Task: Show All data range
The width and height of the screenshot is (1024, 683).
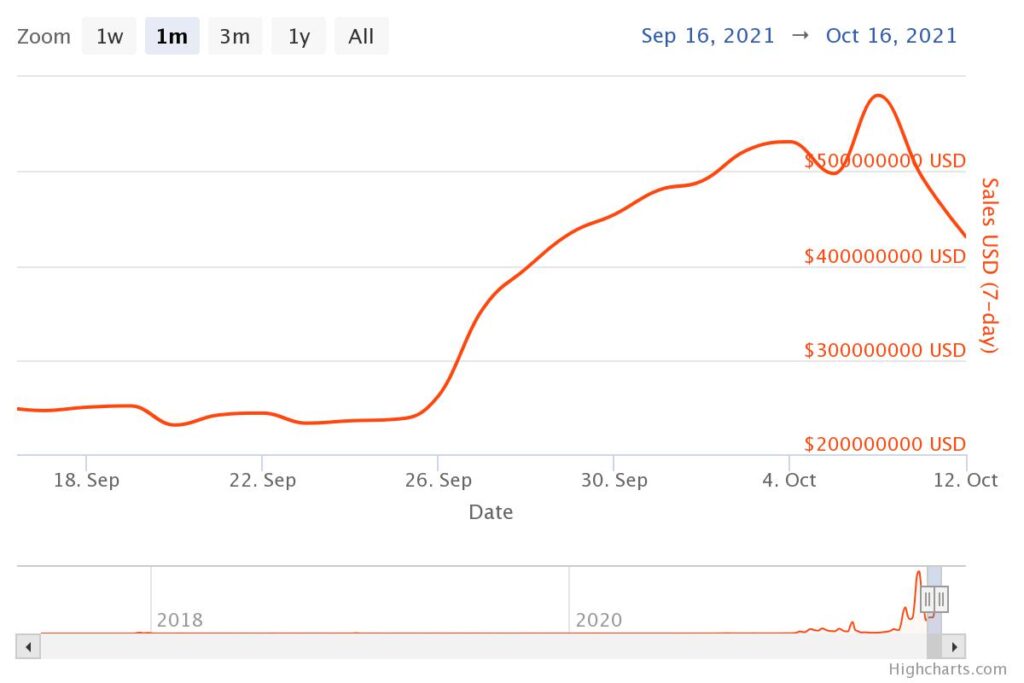Action: pos(361,37)
